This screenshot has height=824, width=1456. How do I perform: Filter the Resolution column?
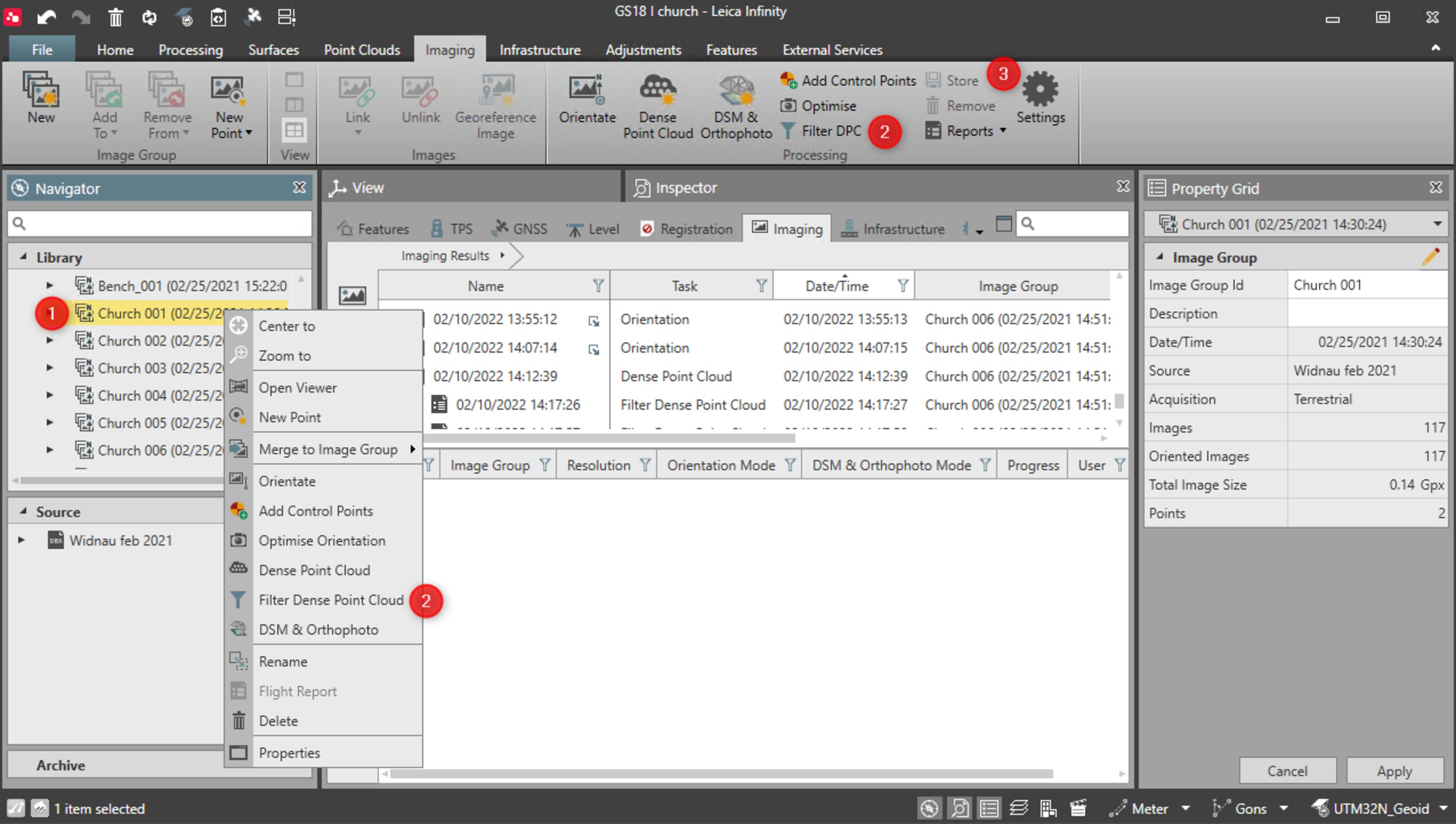click(644, 465)
